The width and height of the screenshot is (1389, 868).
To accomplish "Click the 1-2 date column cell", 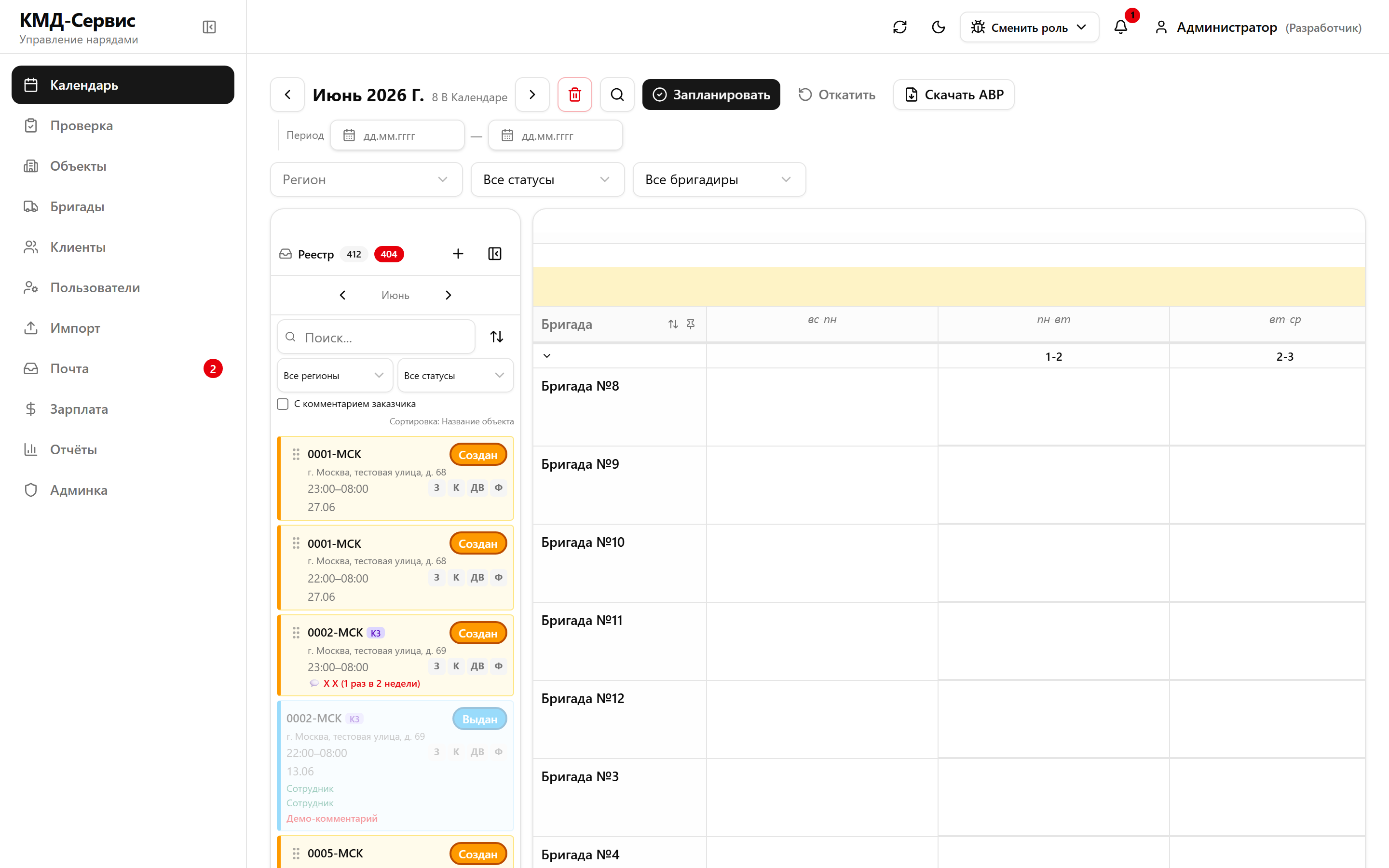I will pyautogui.click(x=1053, y=356).
